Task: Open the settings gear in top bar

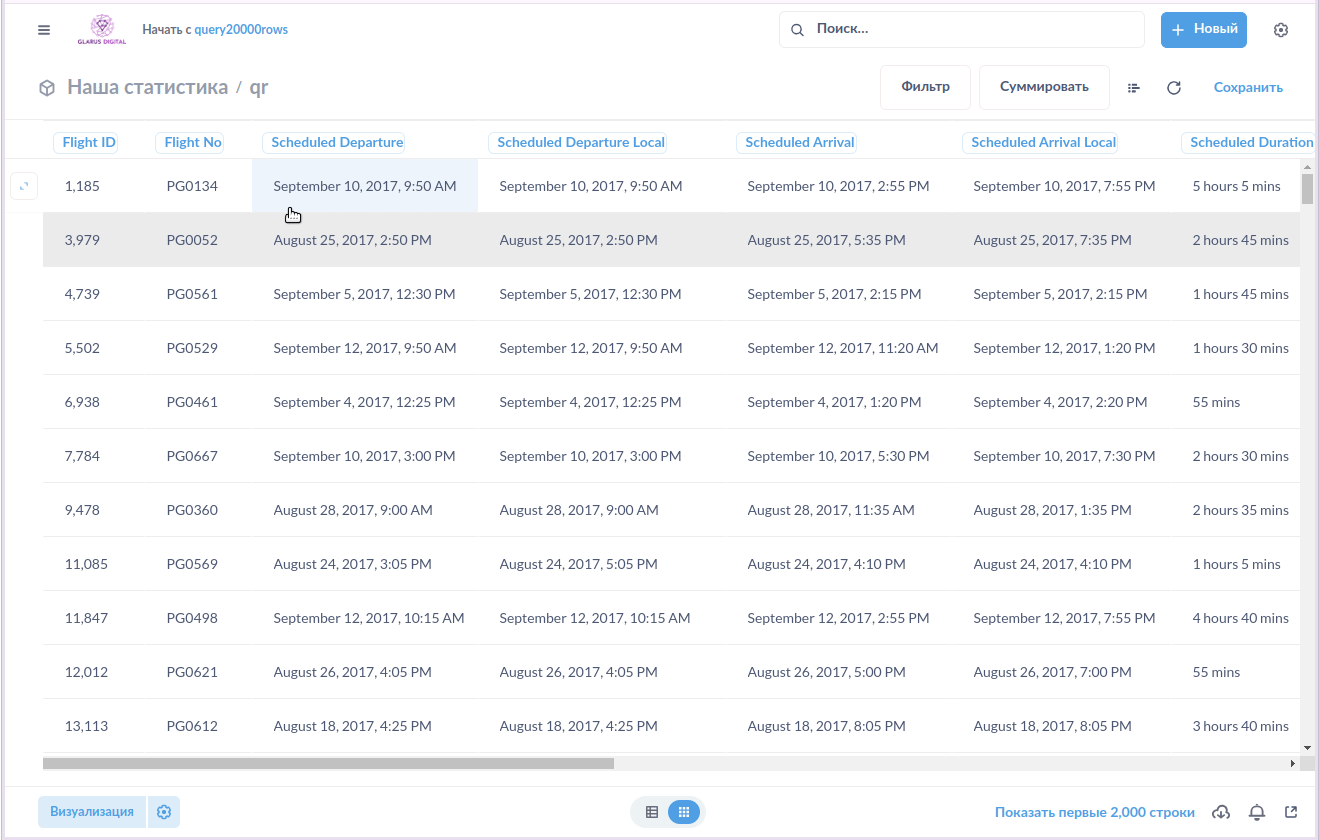Action: [1280, 30]
